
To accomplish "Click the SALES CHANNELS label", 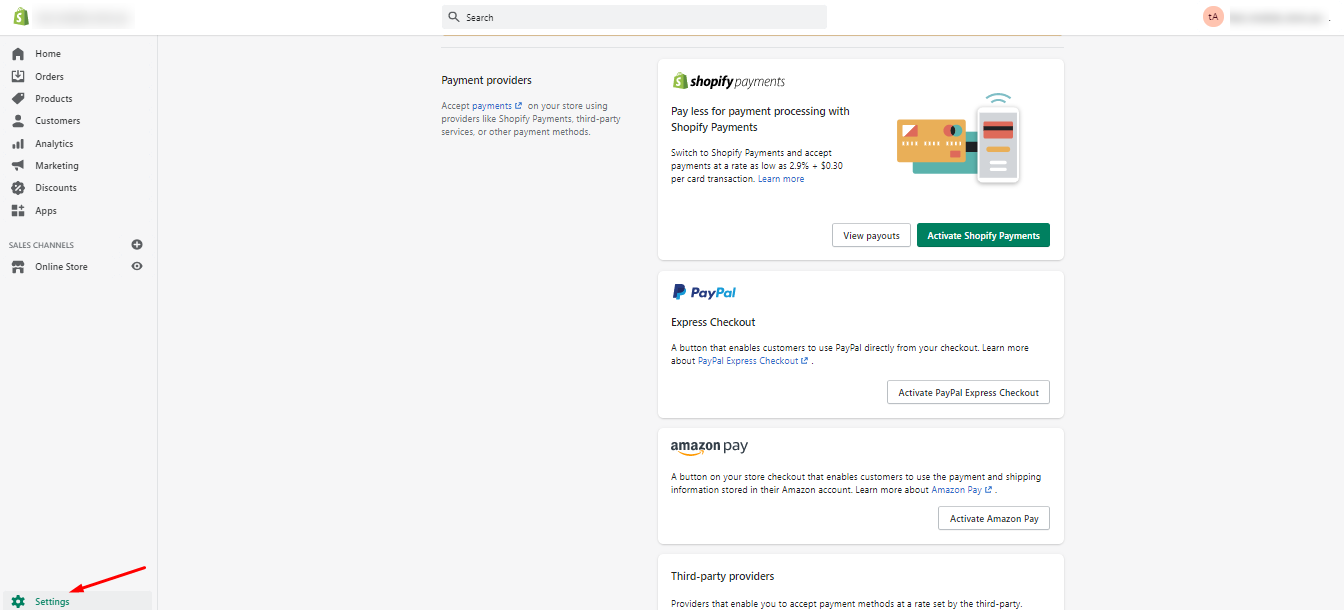I will tap(41, 245).
